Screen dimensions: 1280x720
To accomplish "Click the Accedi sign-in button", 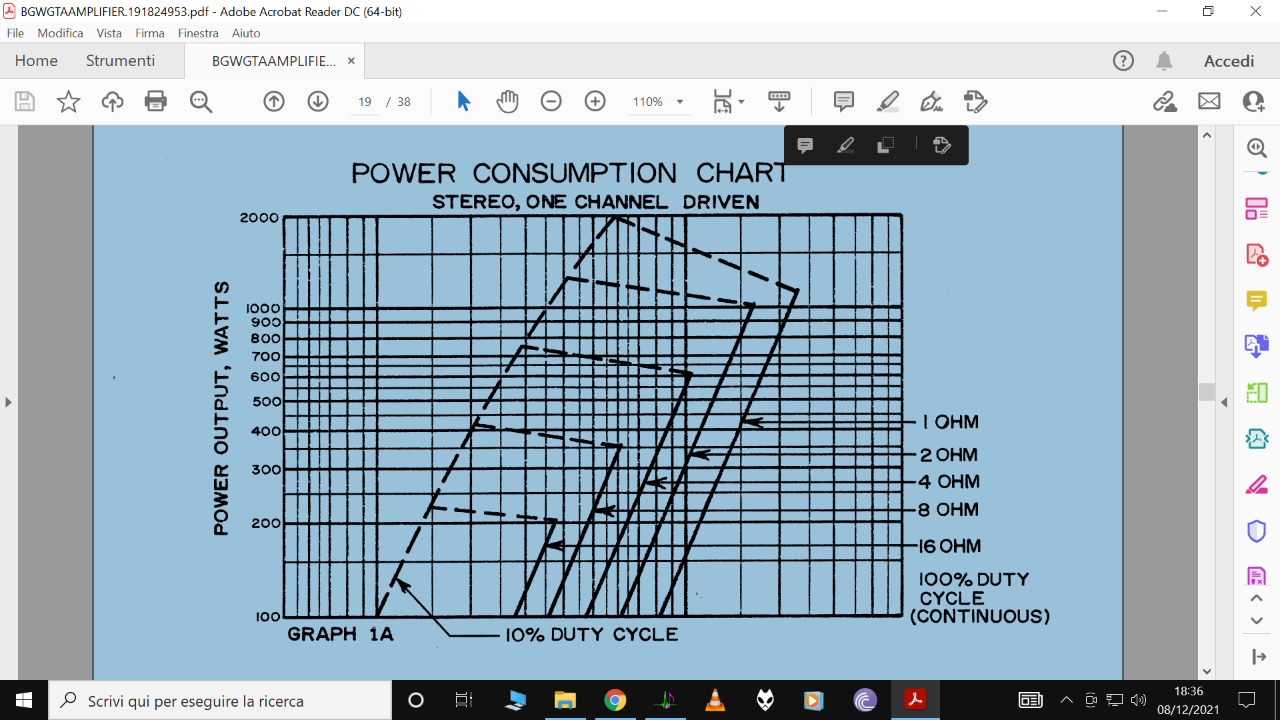I will [x=1229, y=61].
